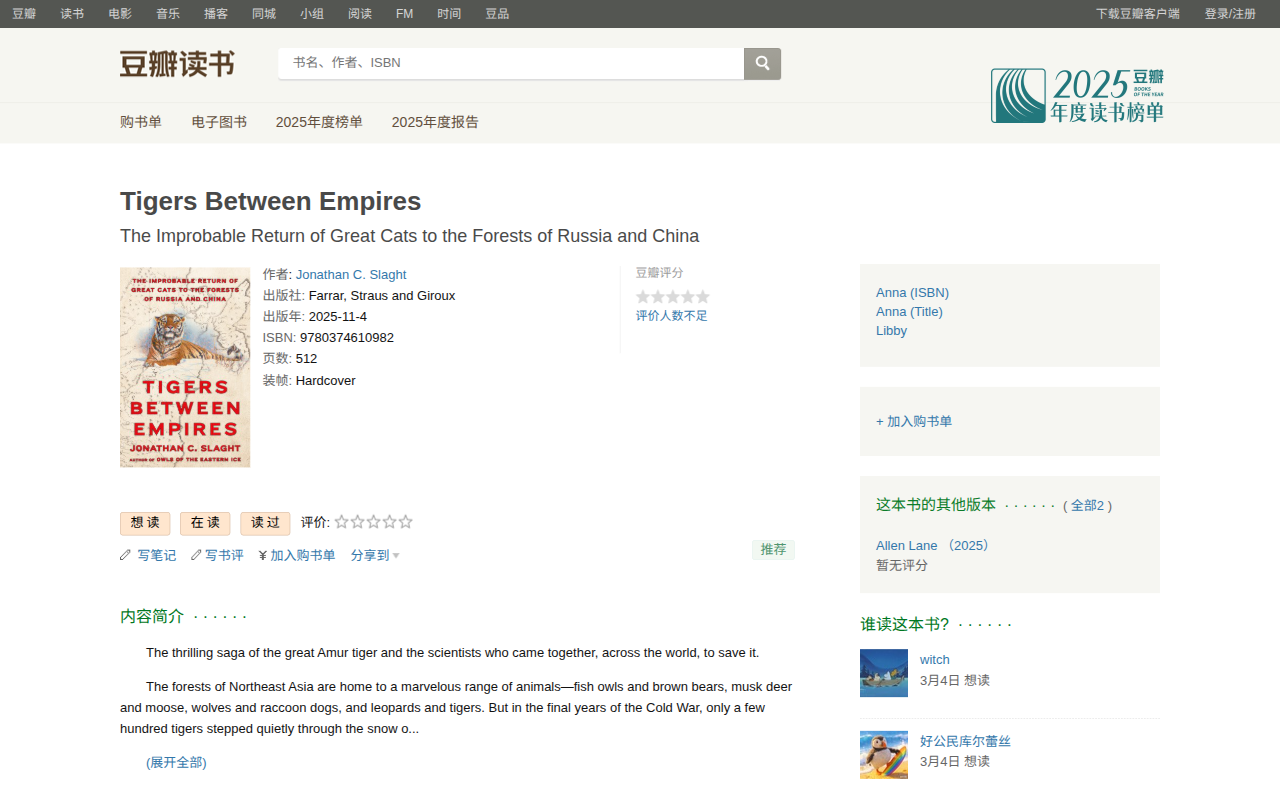Viewport: 1280px width, 800px height.
Task: Click 下载豆瓣客户端 link
Action: click(x=1138, y=14)
